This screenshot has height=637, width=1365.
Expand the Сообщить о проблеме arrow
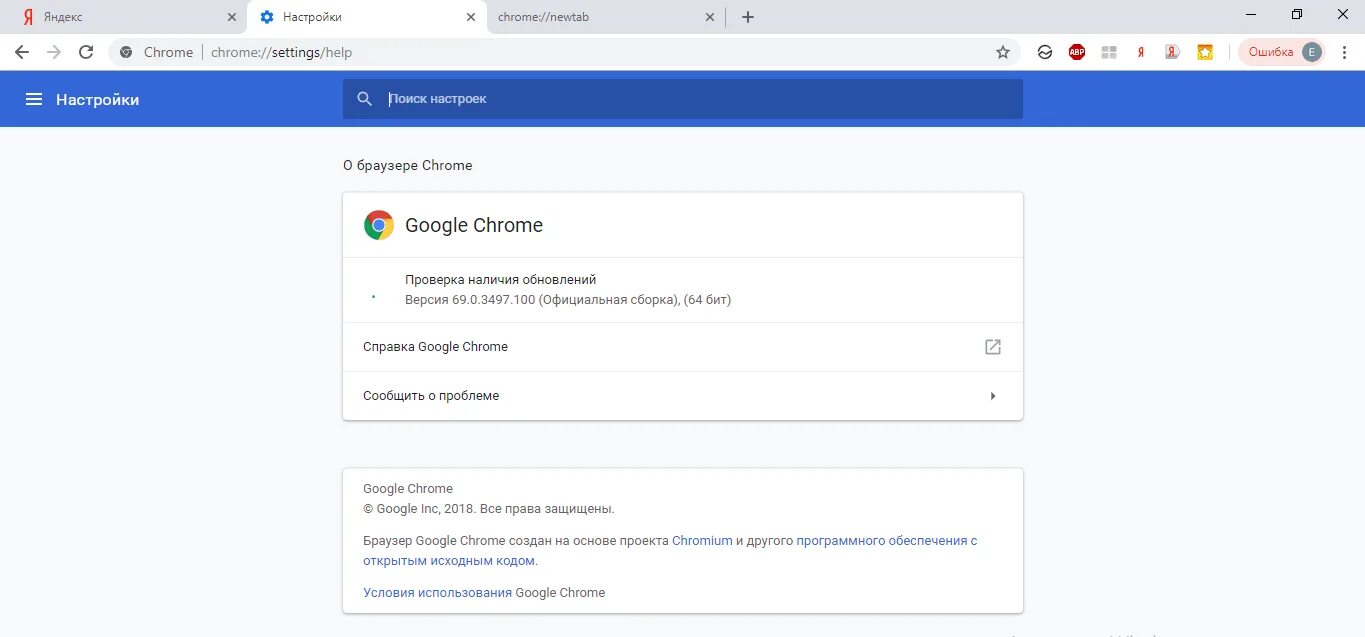(993, 396)
